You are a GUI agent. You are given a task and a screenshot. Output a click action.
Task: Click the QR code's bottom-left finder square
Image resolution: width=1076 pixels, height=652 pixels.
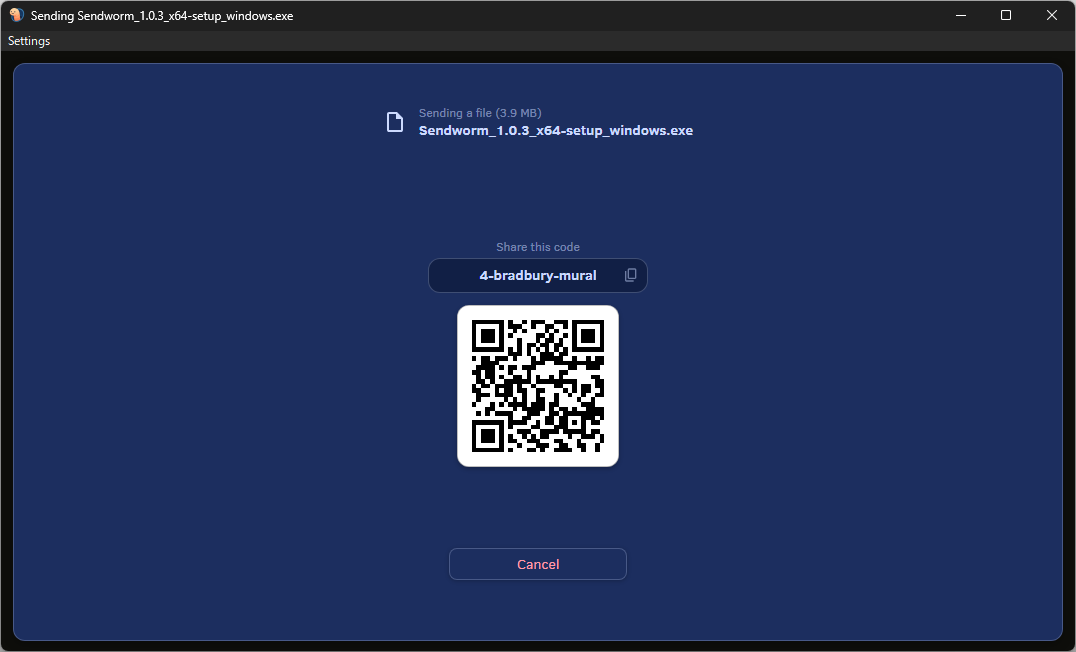[x=487, y=436]
